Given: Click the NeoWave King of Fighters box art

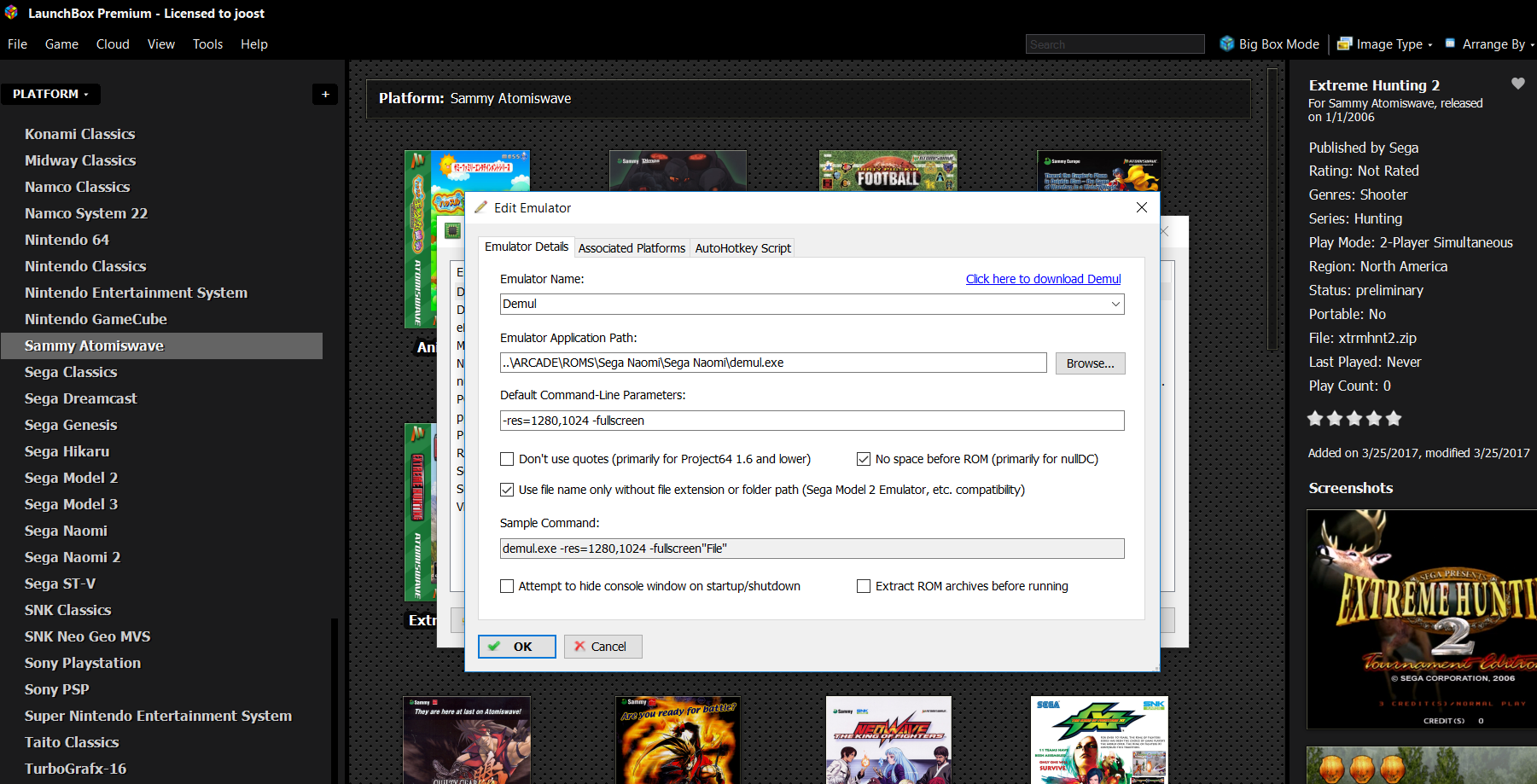Looking at the screenshot, I should (888, 740).
